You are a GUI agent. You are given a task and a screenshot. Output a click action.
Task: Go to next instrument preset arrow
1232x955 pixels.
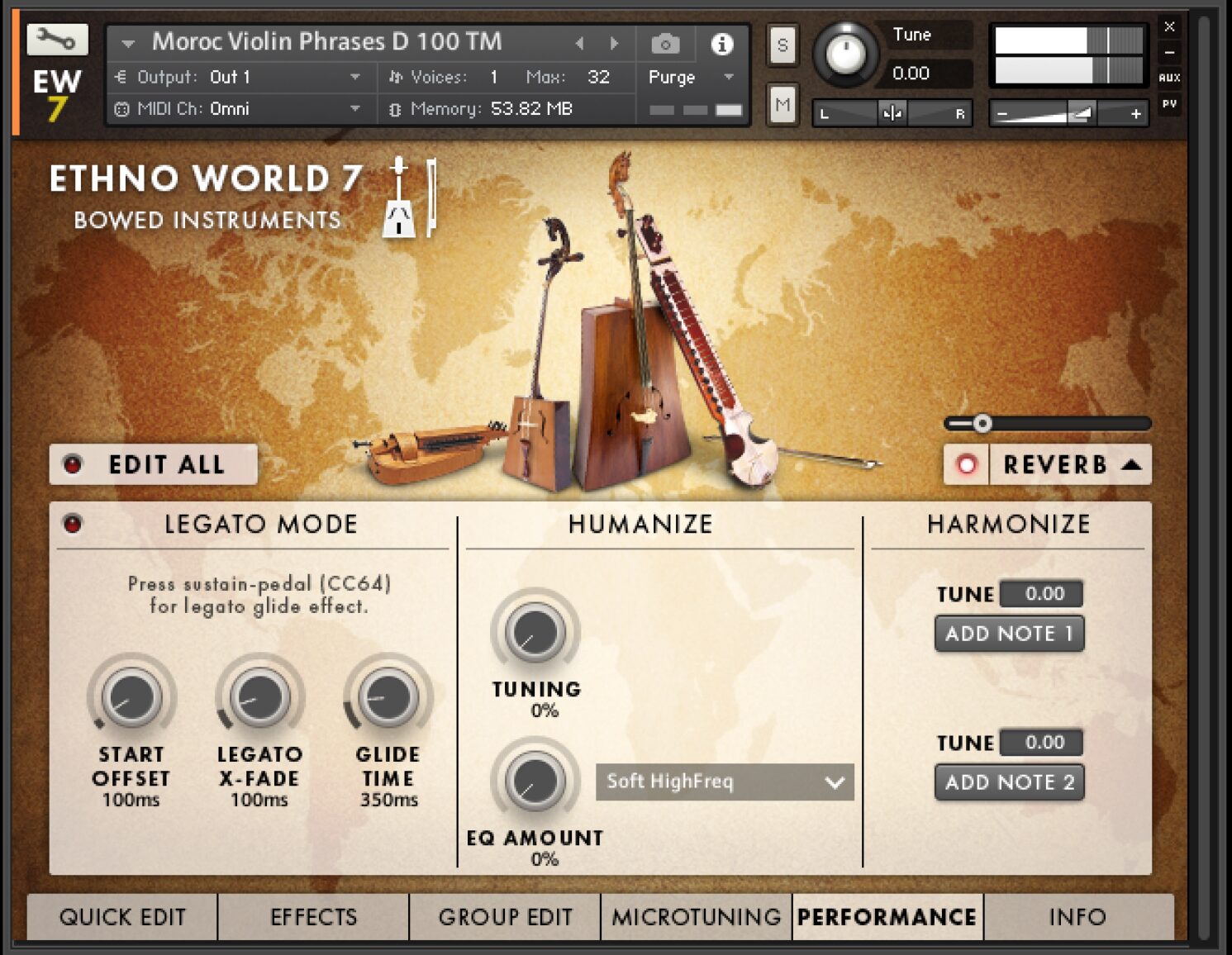[x=614, y=43]
